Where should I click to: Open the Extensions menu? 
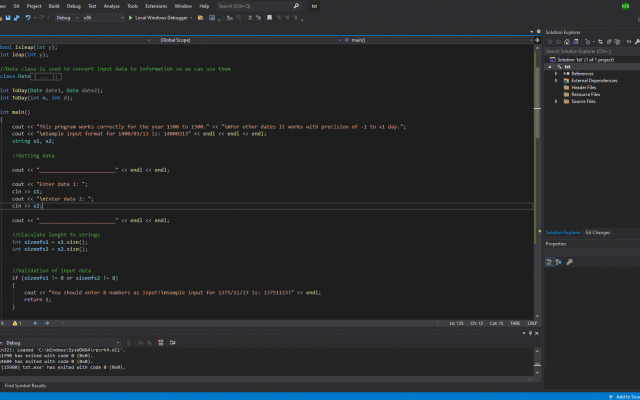[x=156, y=6]
